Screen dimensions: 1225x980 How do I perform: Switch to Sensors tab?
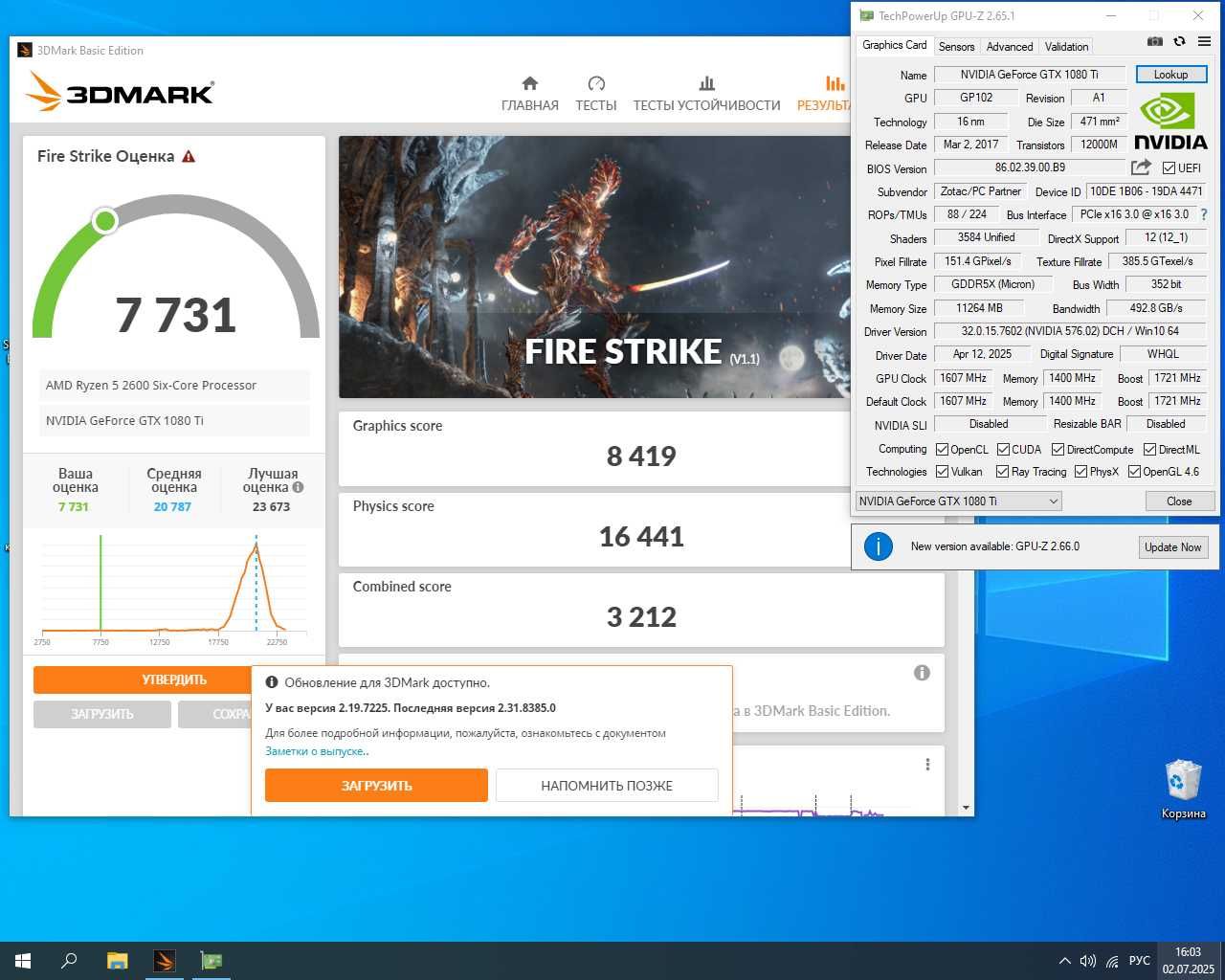coord(956,46)
